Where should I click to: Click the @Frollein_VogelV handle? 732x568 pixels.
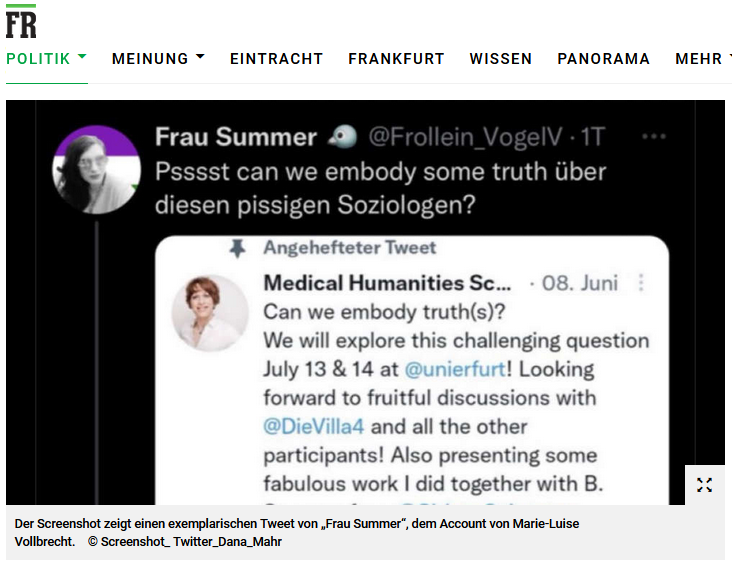(x=465, y=137)
